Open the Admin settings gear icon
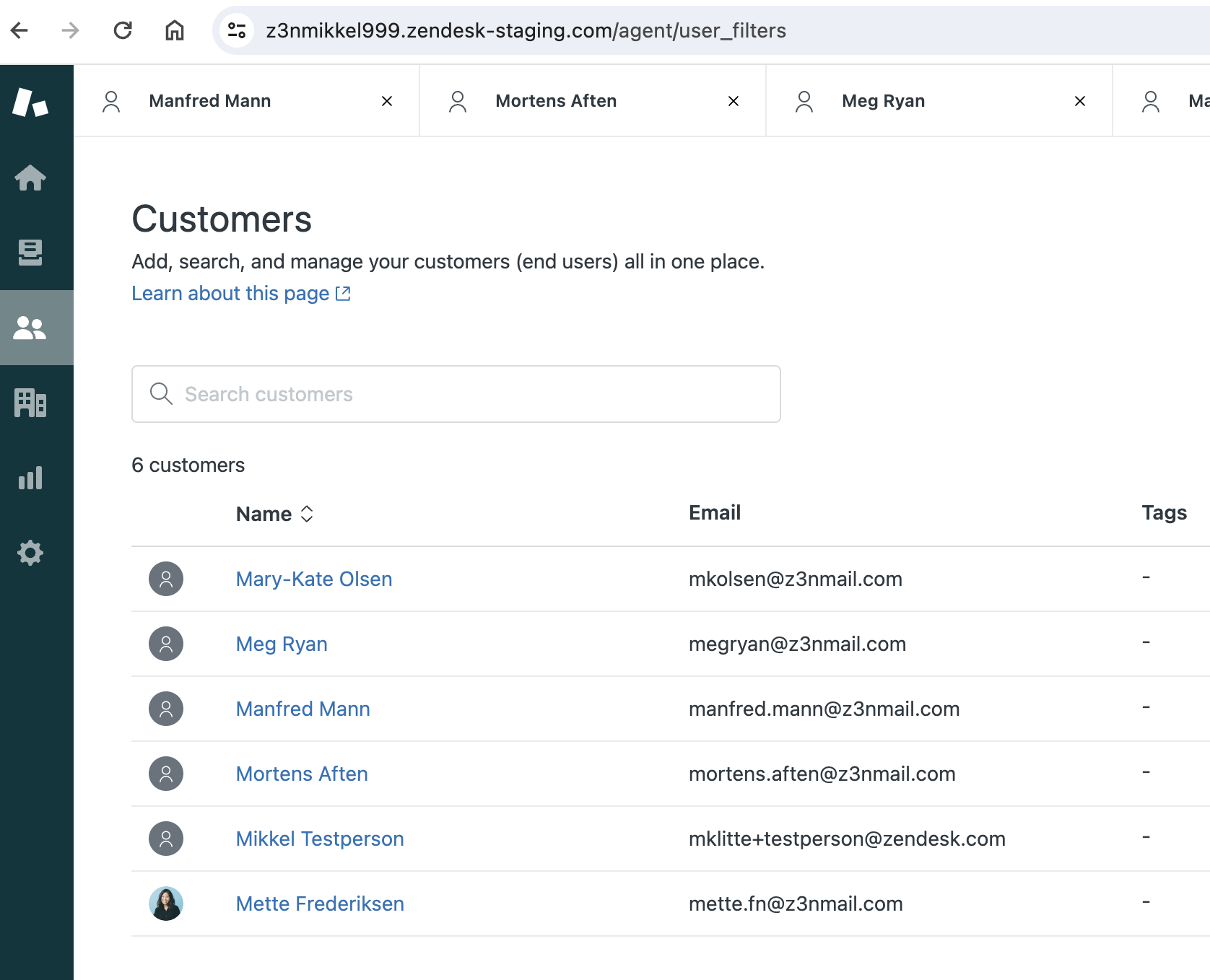 30,553
